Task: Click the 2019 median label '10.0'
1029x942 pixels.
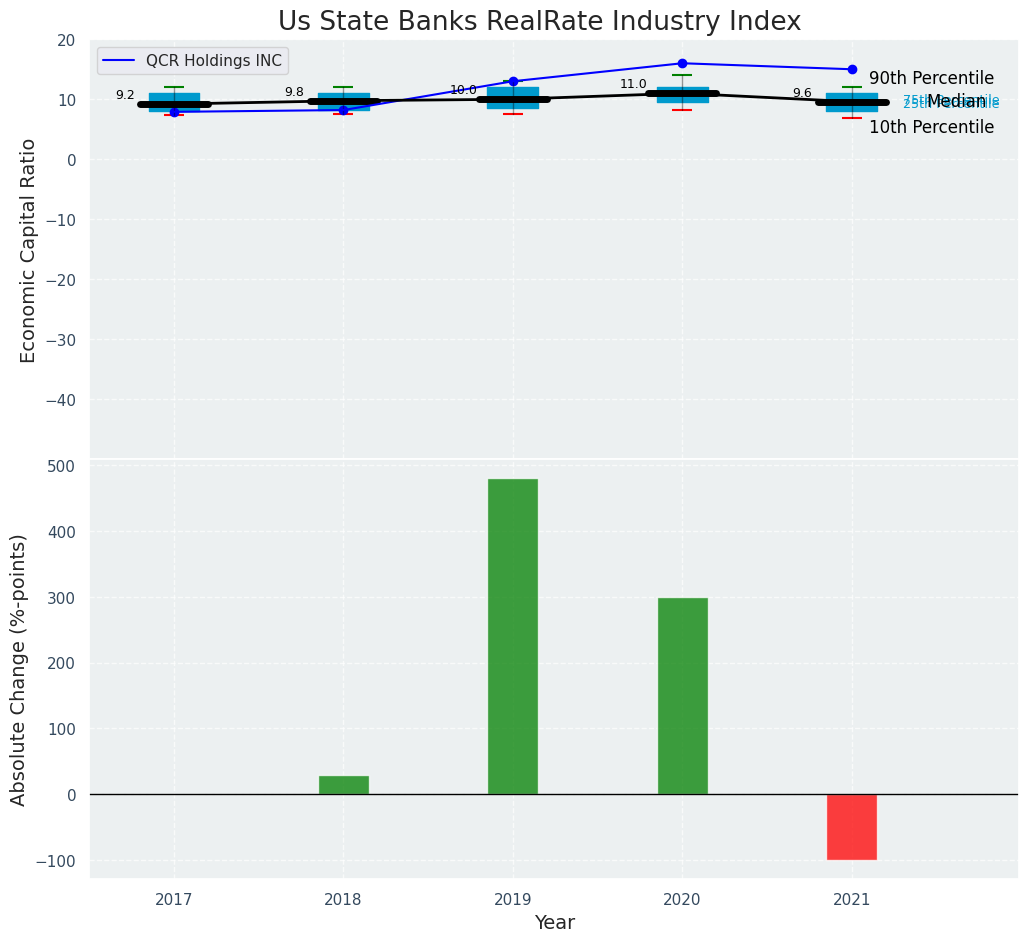Action: 463,90
